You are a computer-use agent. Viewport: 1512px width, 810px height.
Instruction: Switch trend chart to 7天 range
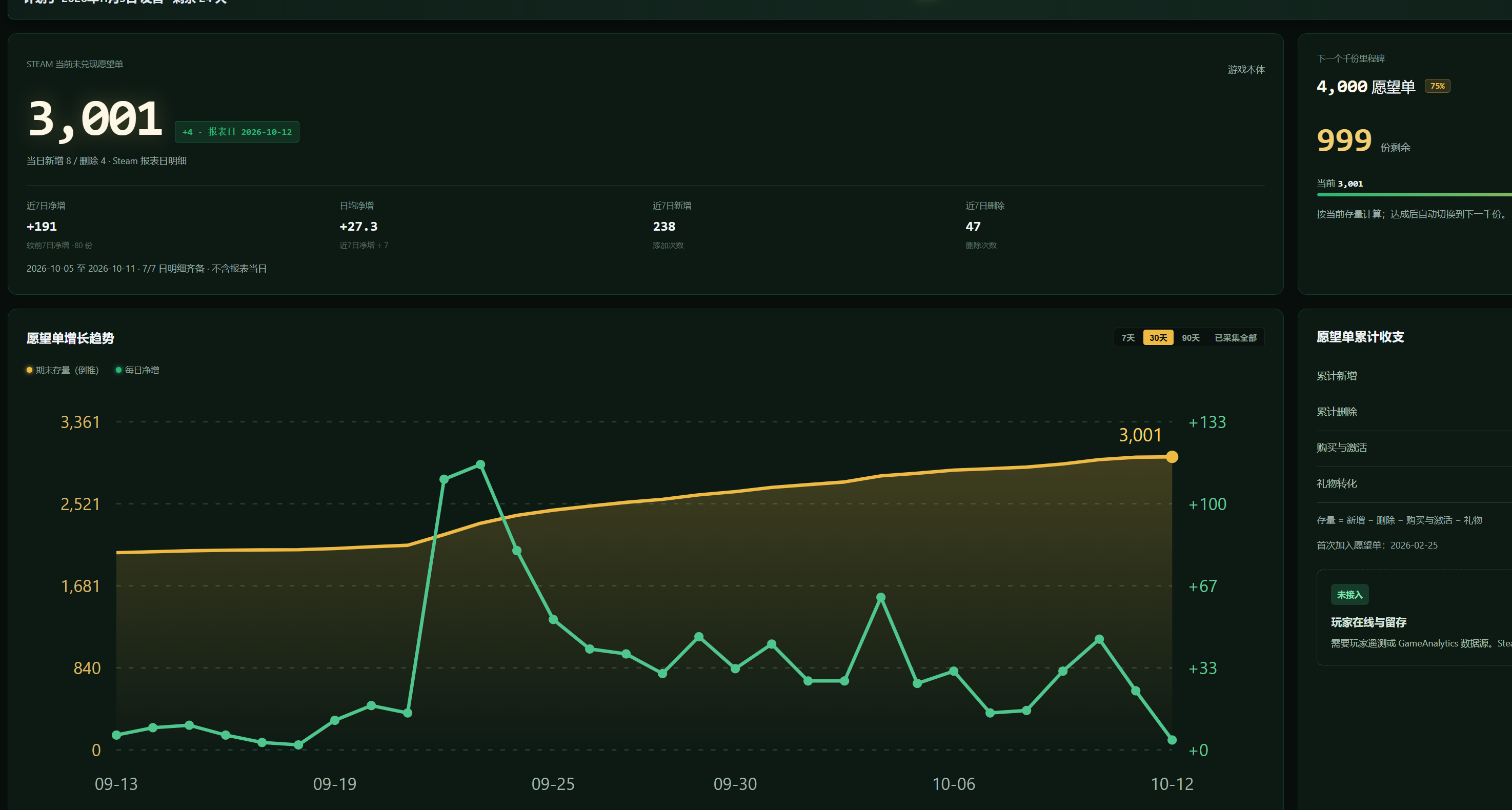(1128, 337)
